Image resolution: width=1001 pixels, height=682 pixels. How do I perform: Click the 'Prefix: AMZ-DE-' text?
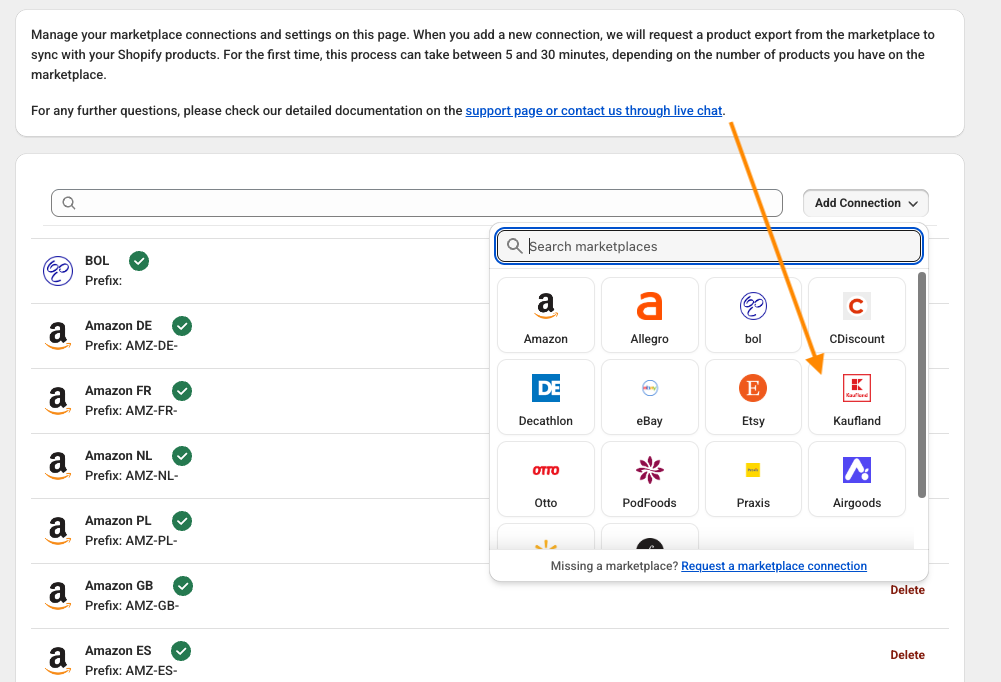coord(132,345)
